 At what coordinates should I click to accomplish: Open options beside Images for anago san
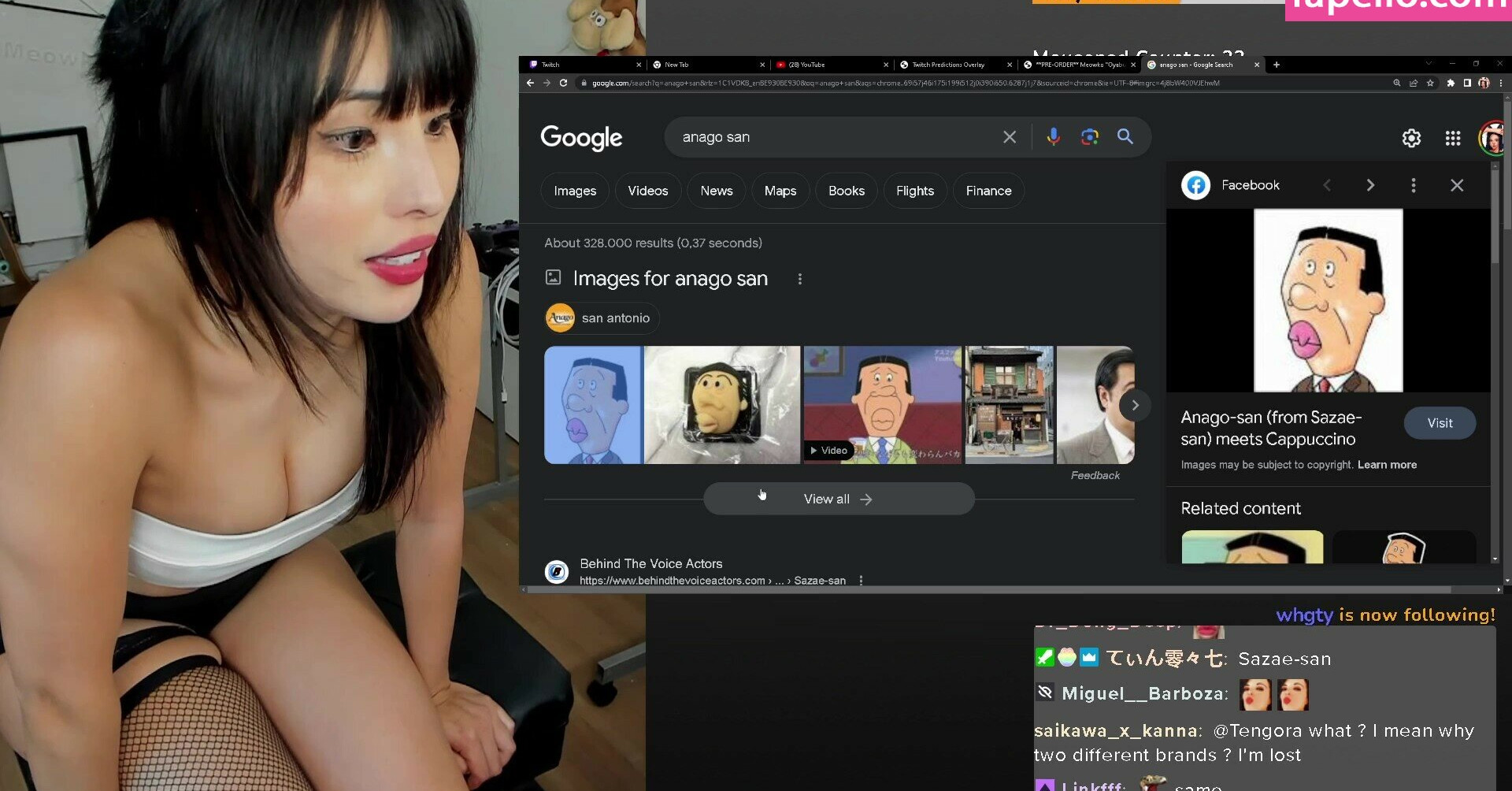click(800, 279)
